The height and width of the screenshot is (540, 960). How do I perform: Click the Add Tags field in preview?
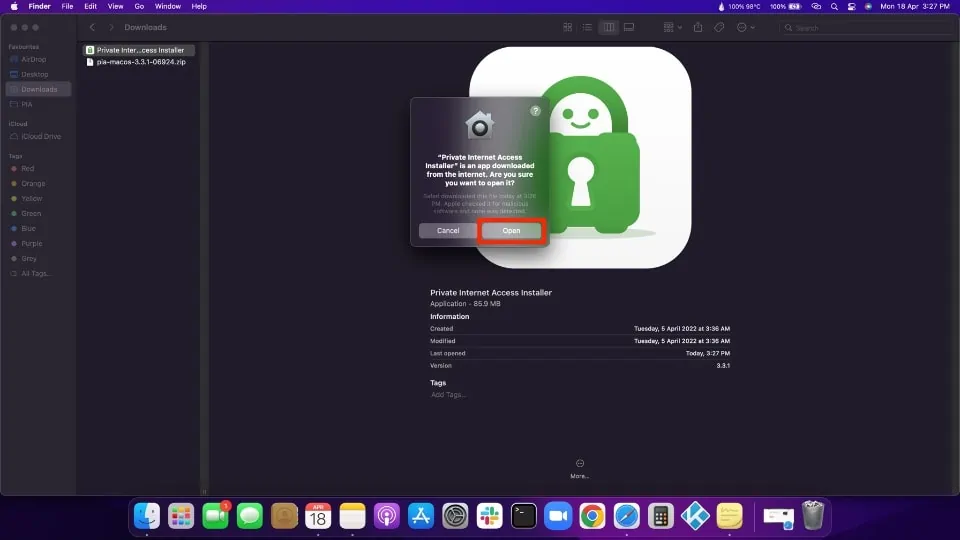448,395
